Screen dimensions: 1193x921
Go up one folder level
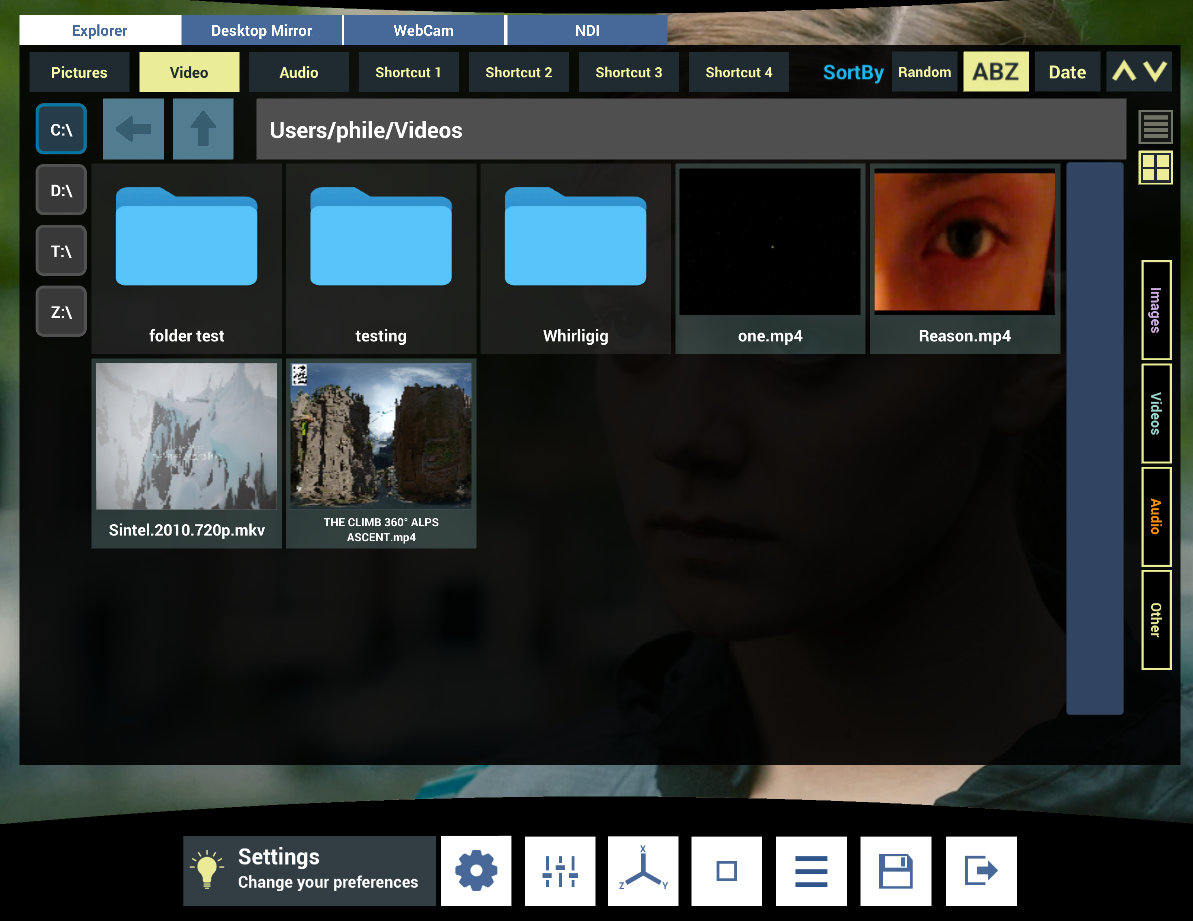(203, 129)
